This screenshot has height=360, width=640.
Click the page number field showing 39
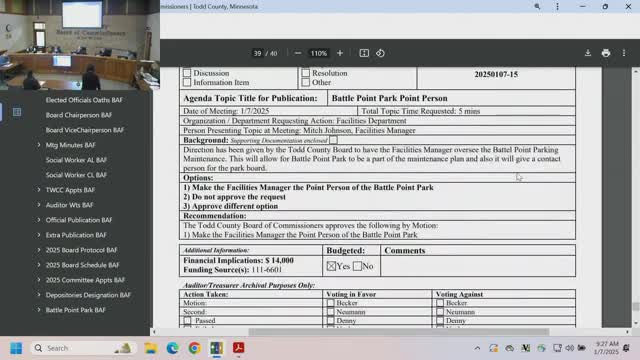[x=257, y=53]
